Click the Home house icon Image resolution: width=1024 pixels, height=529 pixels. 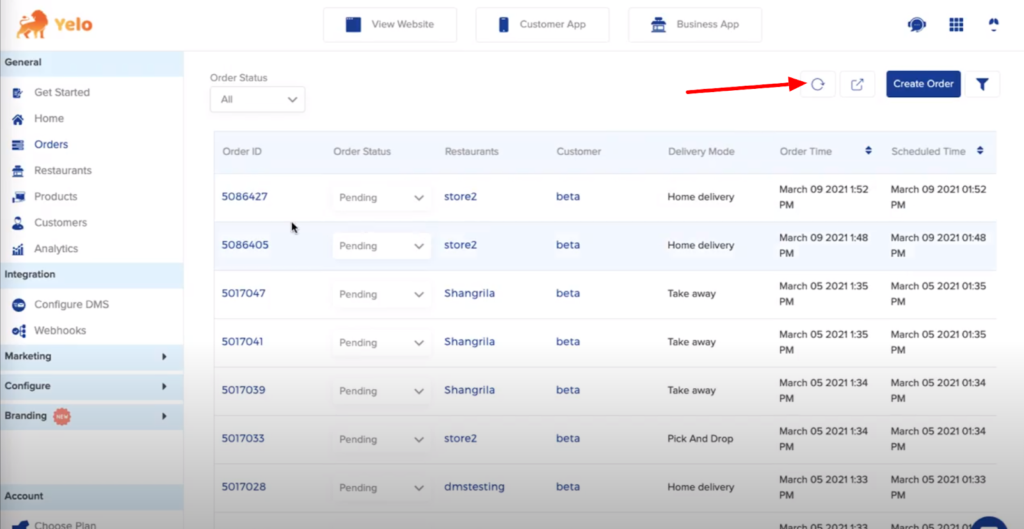point(18,119)
